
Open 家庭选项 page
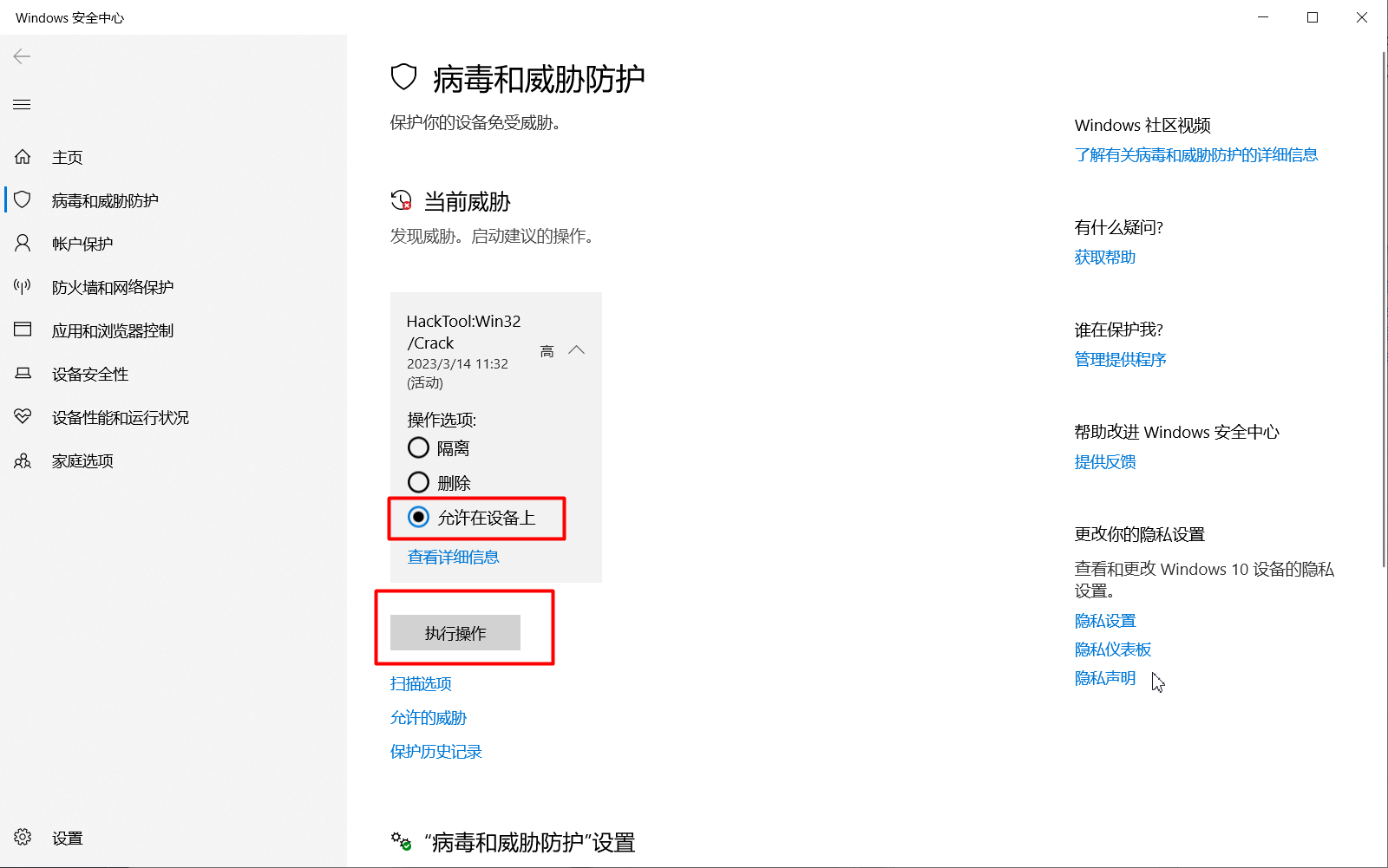173,460
